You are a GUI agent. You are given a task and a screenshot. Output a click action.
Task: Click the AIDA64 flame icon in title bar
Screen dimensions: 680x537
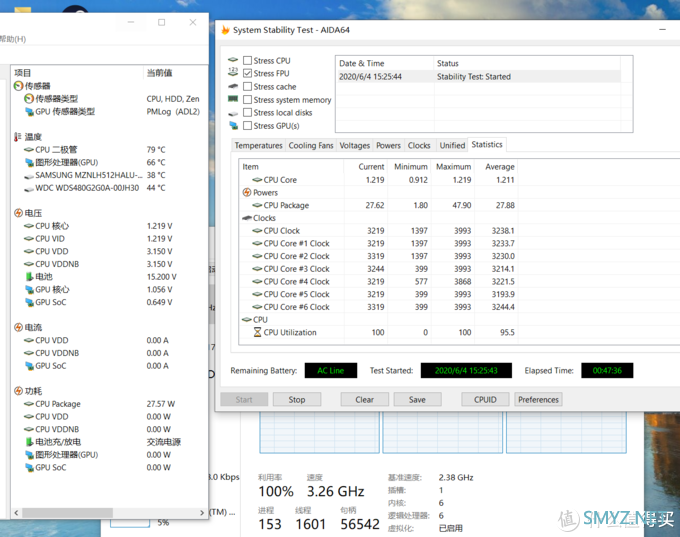[x=226, y=30]
